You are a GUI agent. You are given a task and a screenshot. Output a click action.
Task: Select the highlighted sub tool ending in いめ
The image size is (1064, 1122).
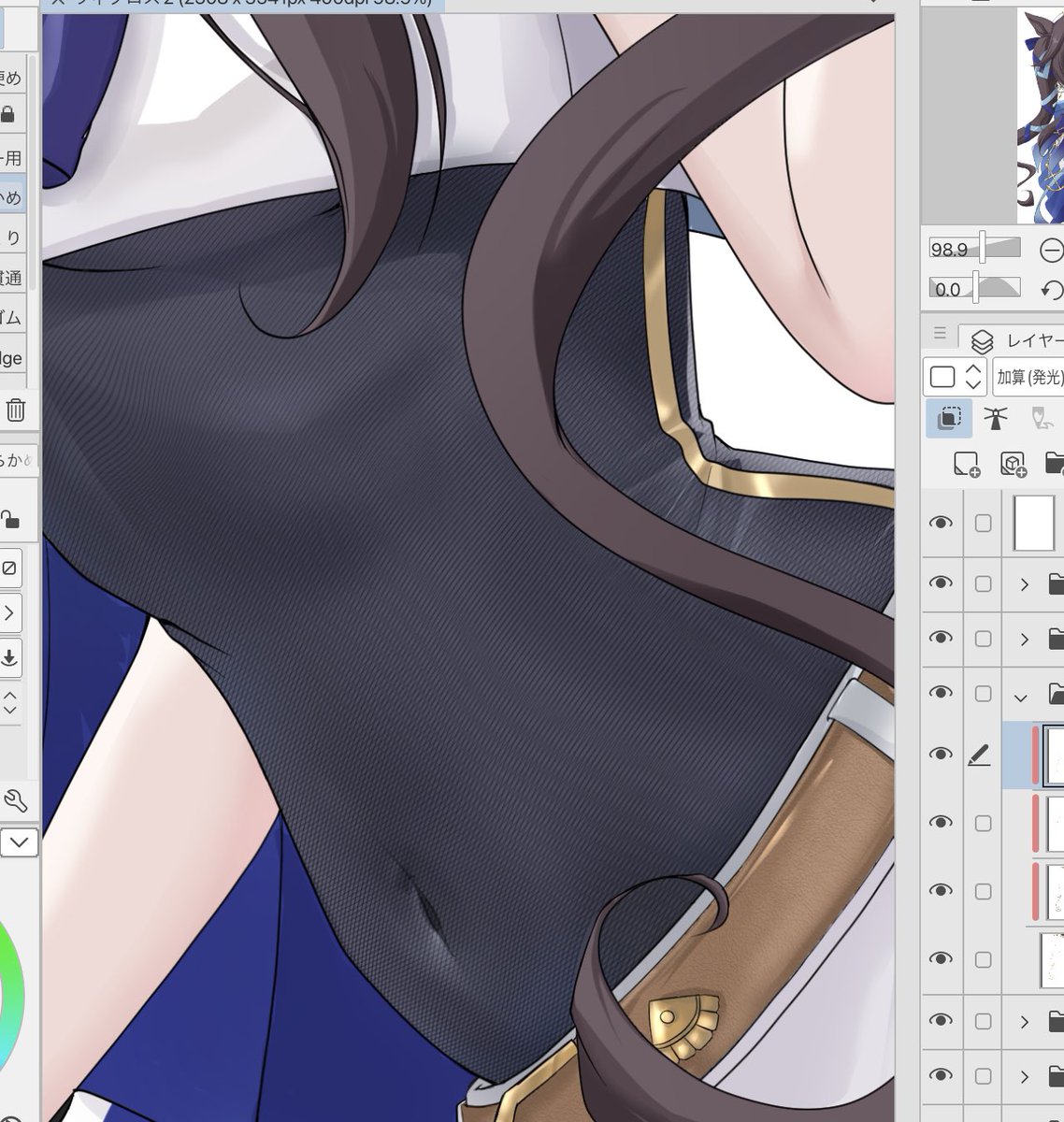click(11, 197)
